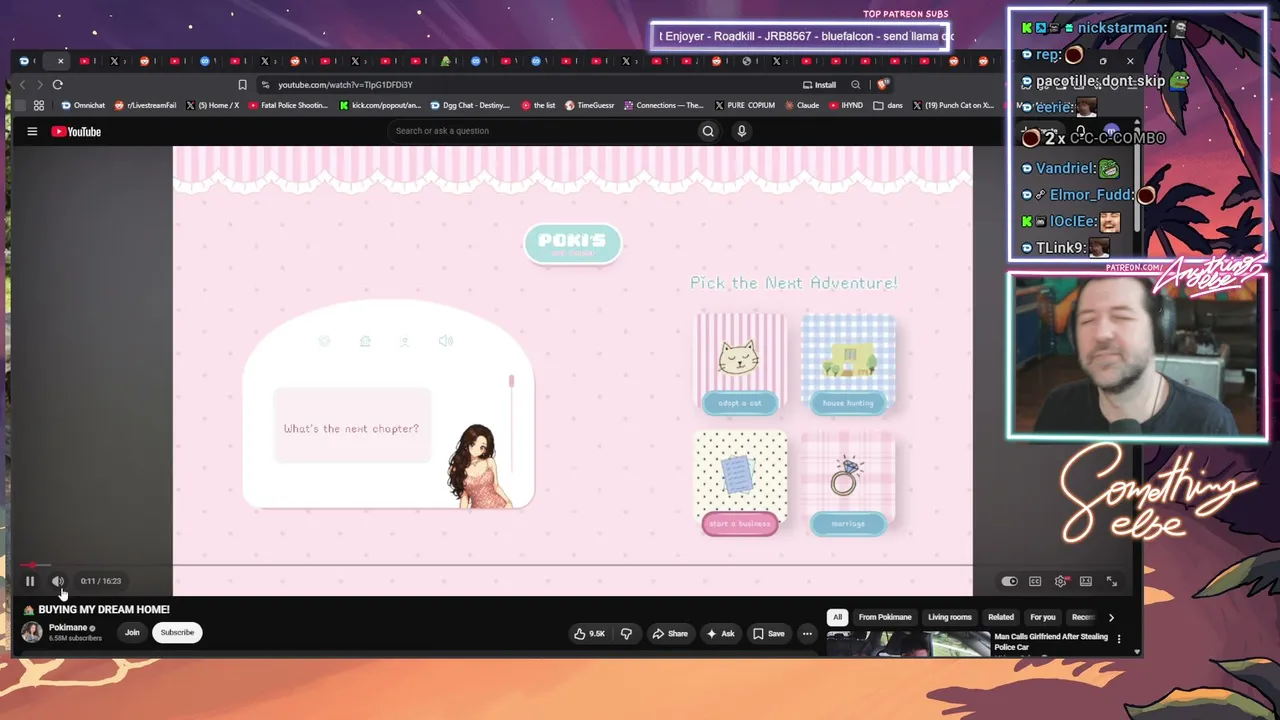Click the 'BUYING MY DREAM HOME!' video title
The width and height of the screenshot is (1280, 720).
point(104,609)
